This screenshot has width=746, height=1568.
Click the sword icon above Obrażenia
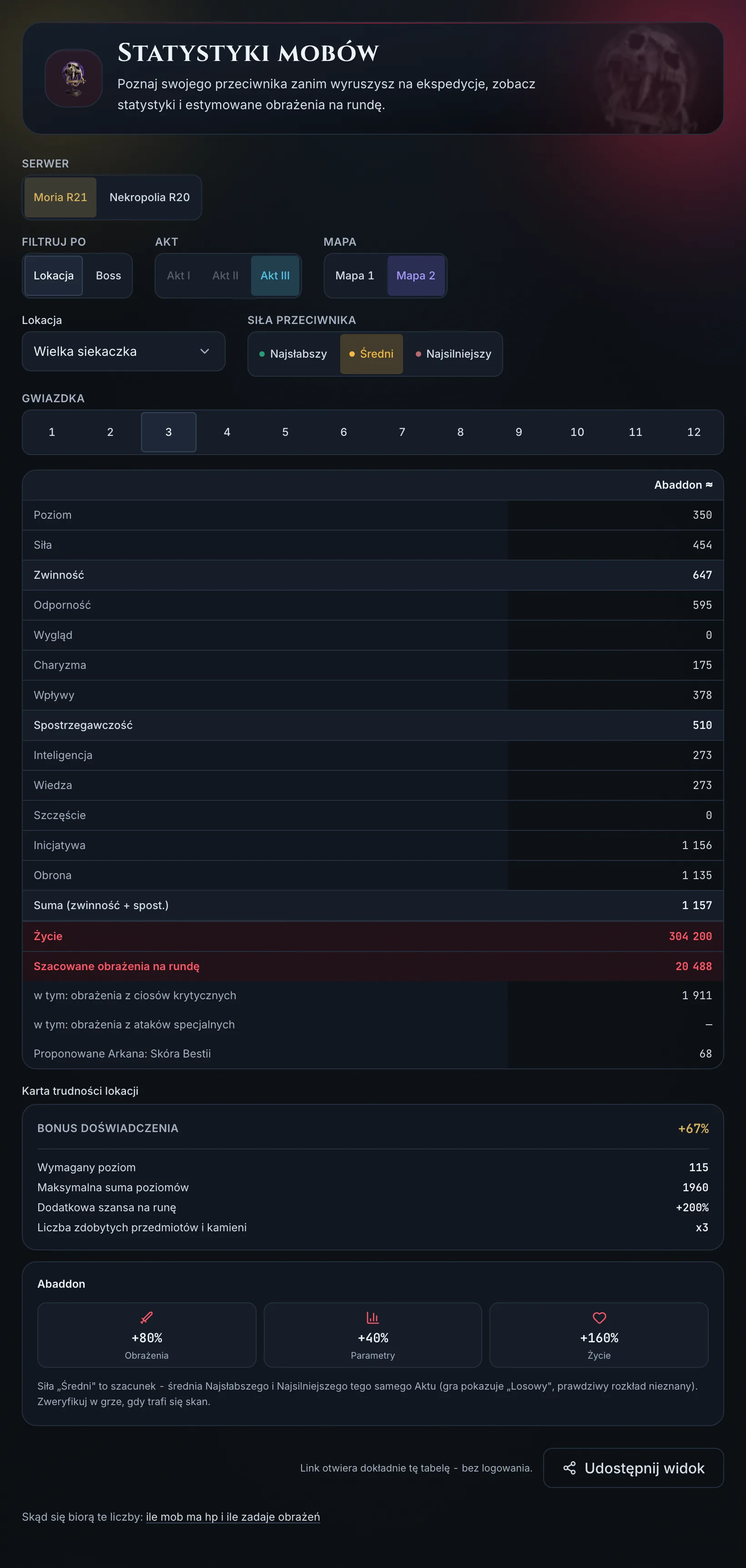tap(146, 1318)
